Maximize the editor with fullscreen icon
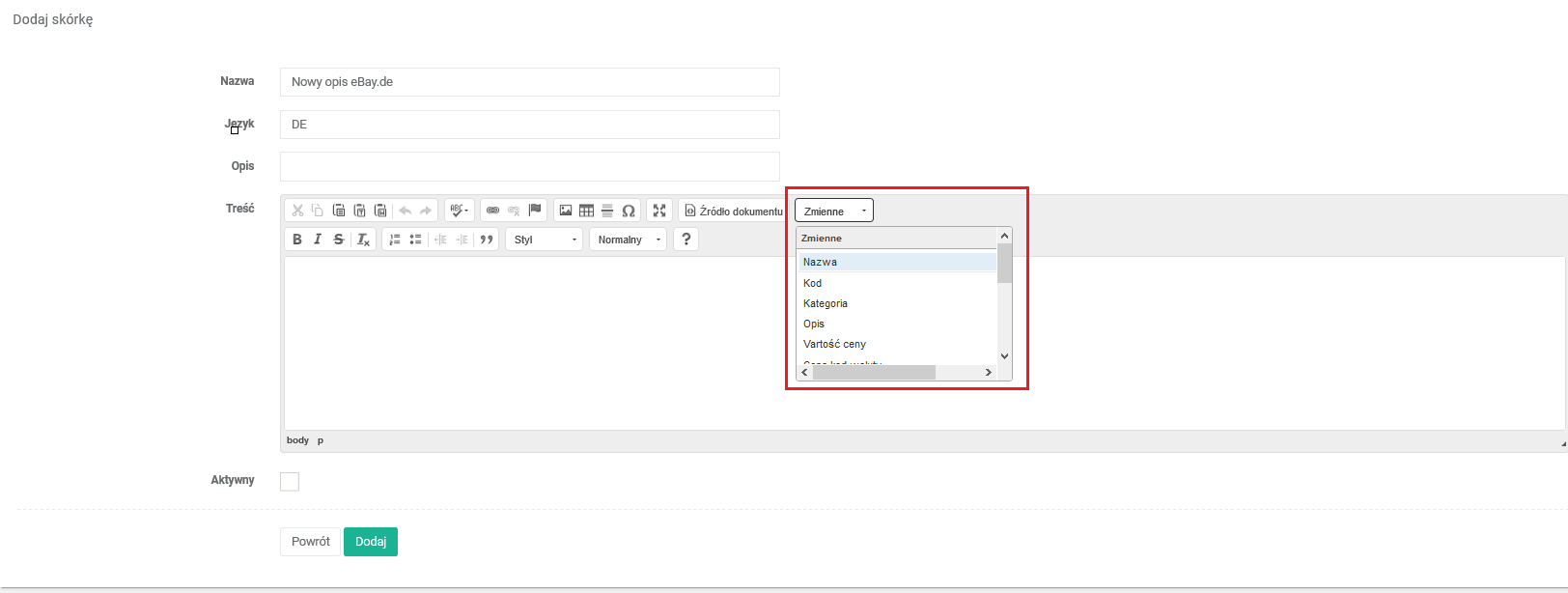This screenshot has width=1568, height=593. [659, 211]
